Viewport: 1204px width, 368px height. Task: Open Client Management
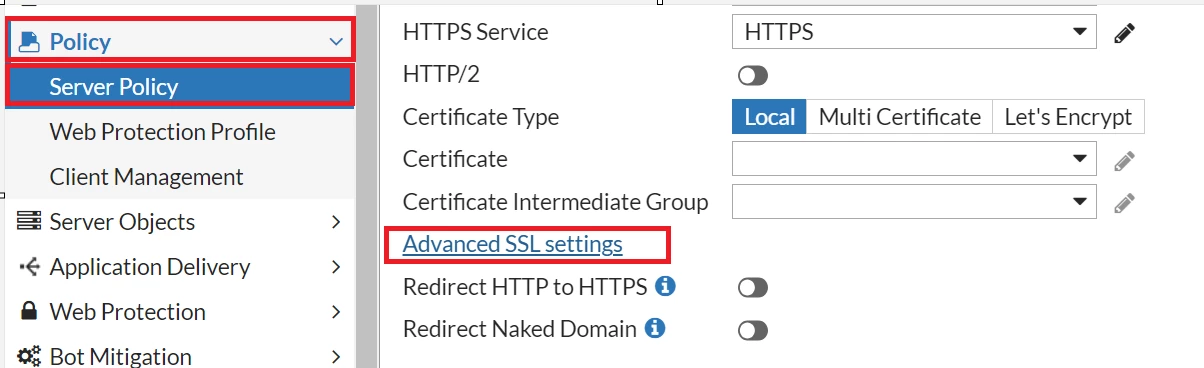point(147,176)
